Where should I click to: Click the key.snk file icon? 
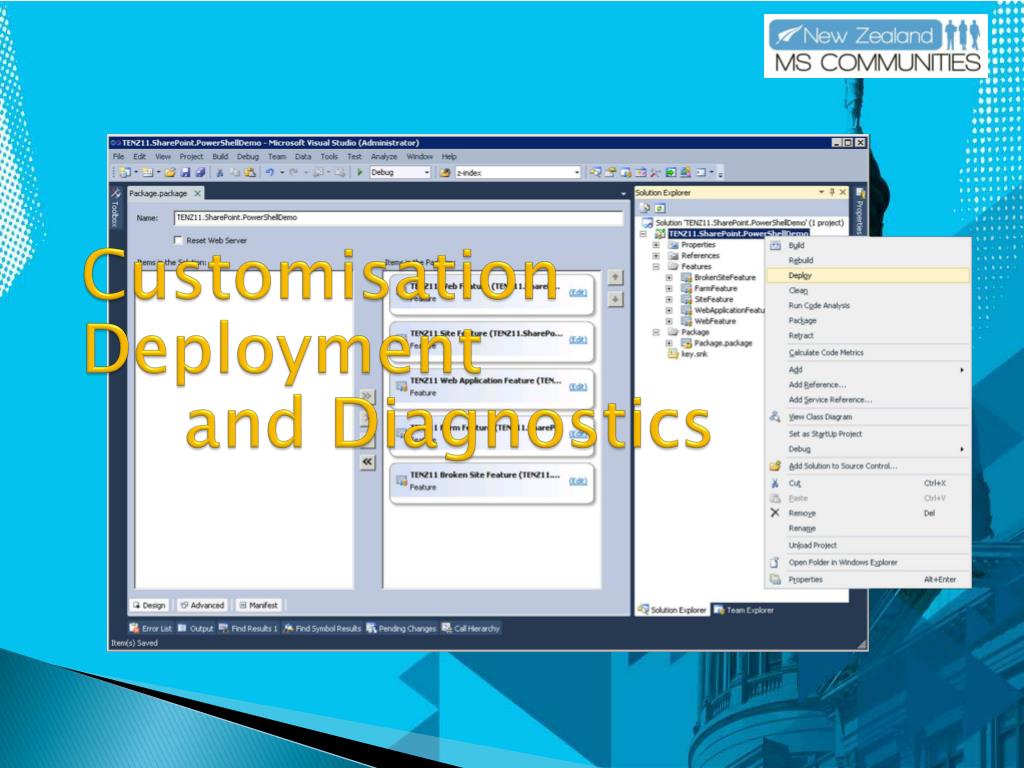(x=673, y=354)
